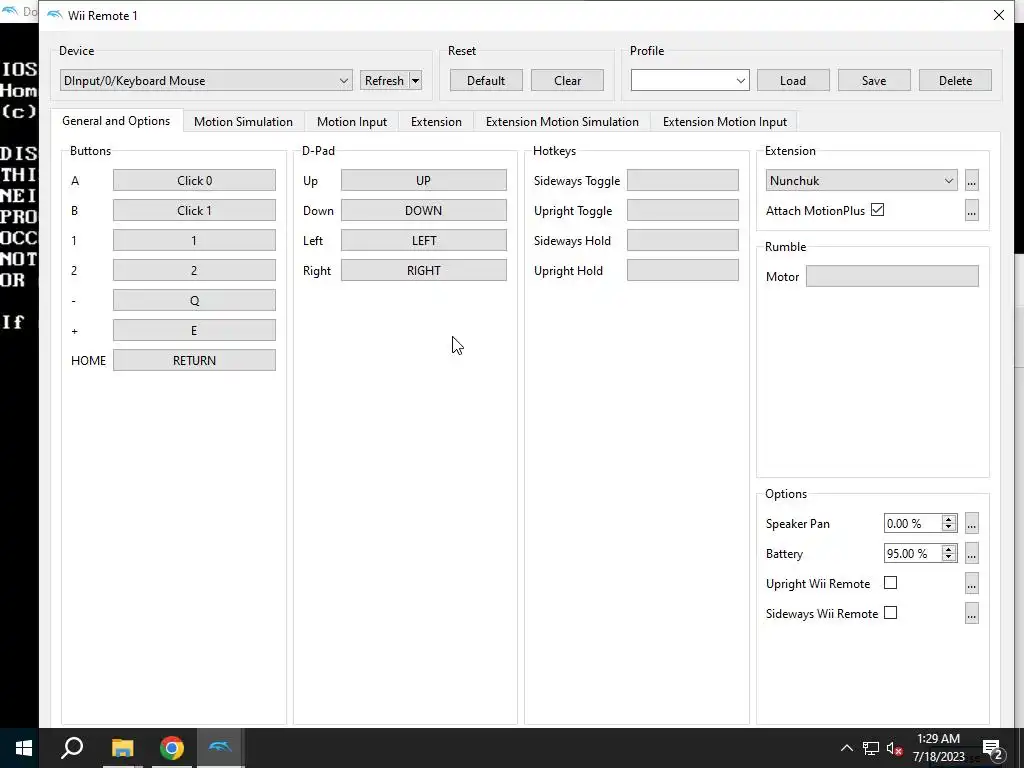Open File Explorer from the taskbar
Viewport: 1024px width, 768px height.
(x=122, y=748)
